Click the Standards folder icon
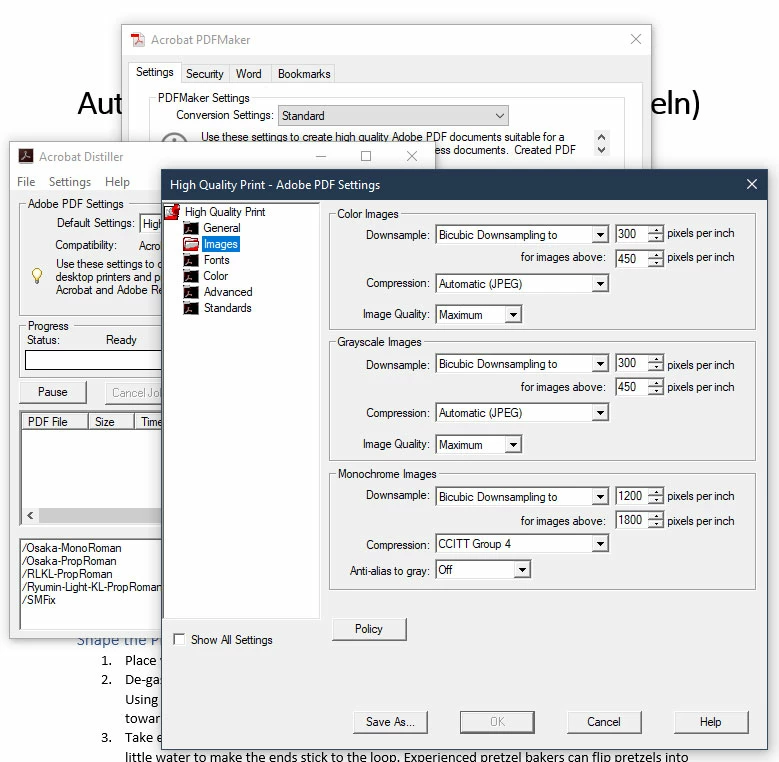The width and height of the screenshot is (779, 762). (x=191, y=308)
